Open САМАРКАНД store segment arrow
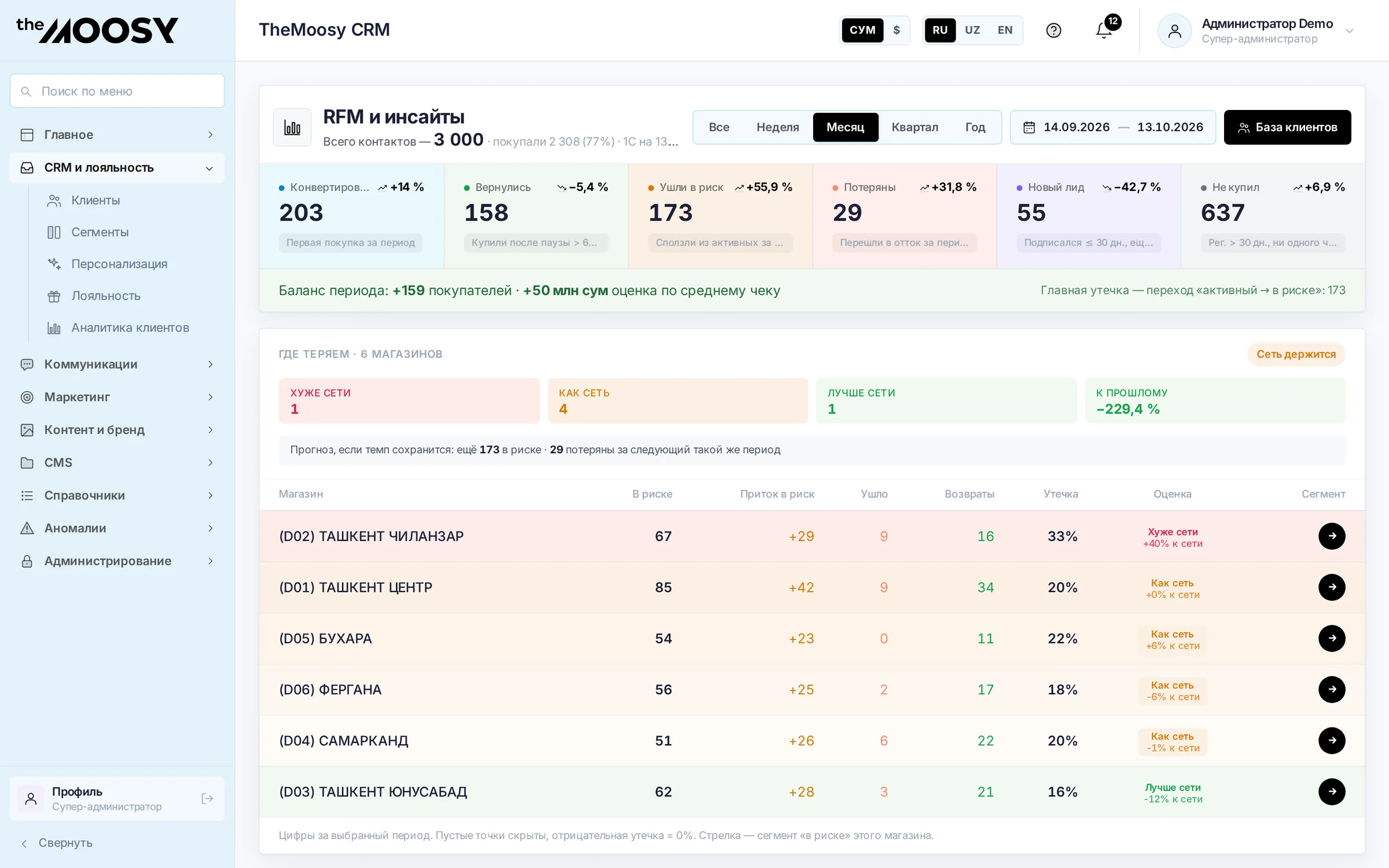Screen dimensions: 1389x868 1332,740
